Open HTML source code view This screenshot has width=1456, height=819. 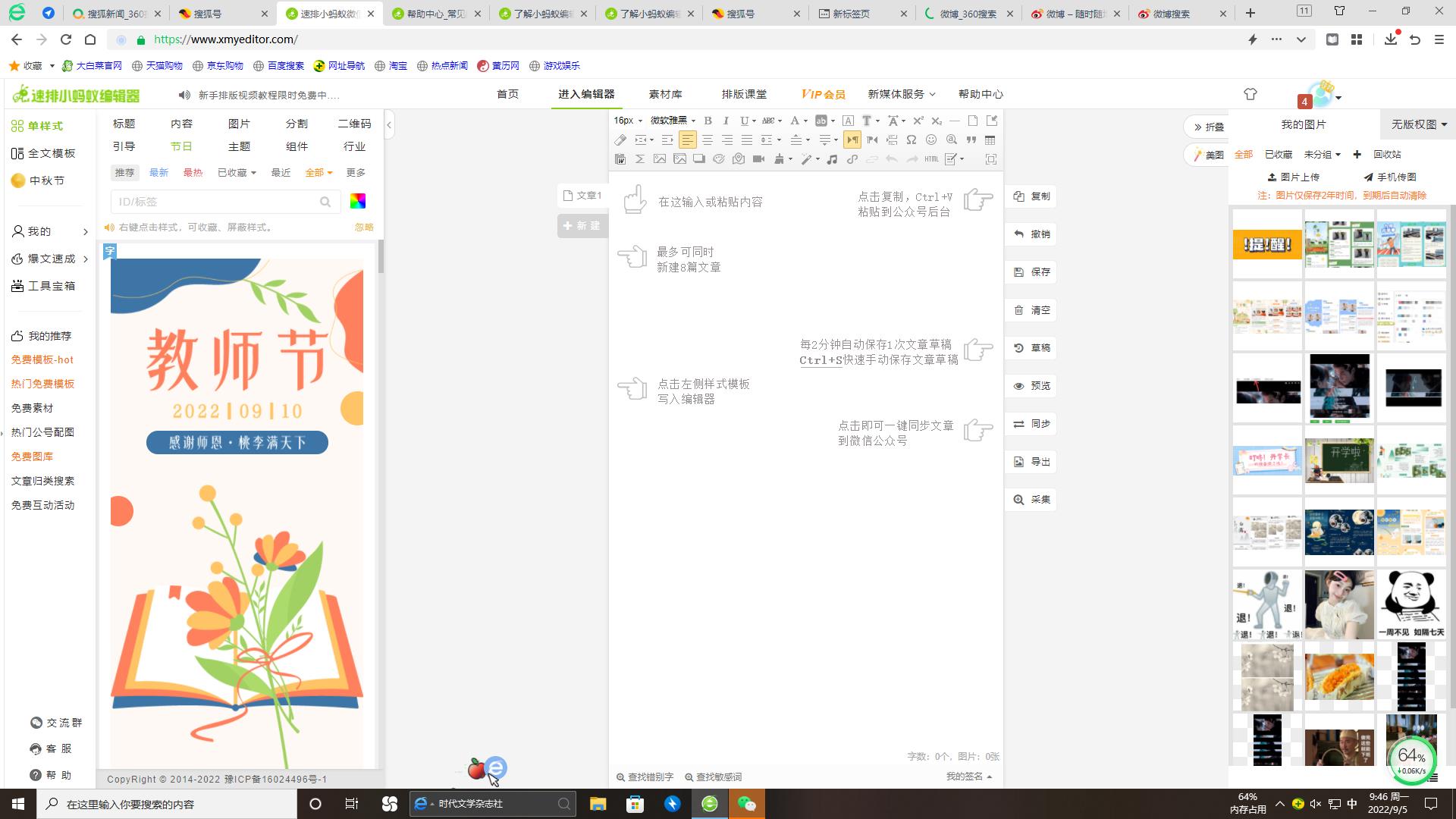pos(931,159)
